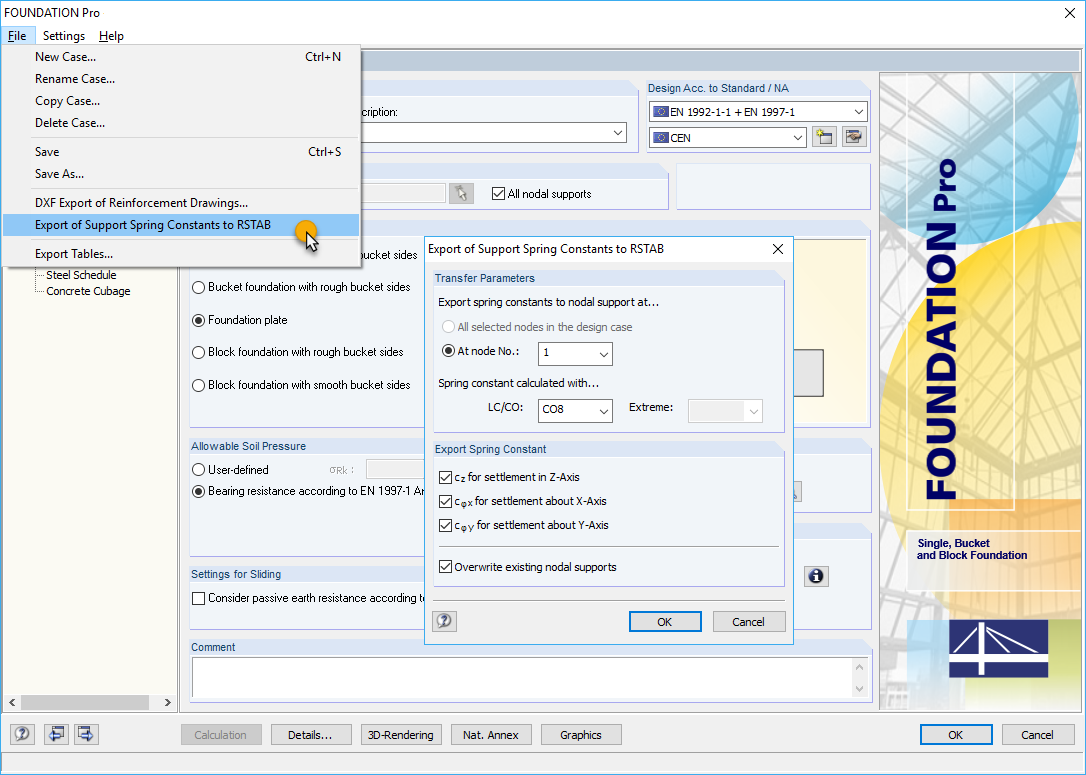
Task: Choose Rename Case... menu entry
Action: 181,79
